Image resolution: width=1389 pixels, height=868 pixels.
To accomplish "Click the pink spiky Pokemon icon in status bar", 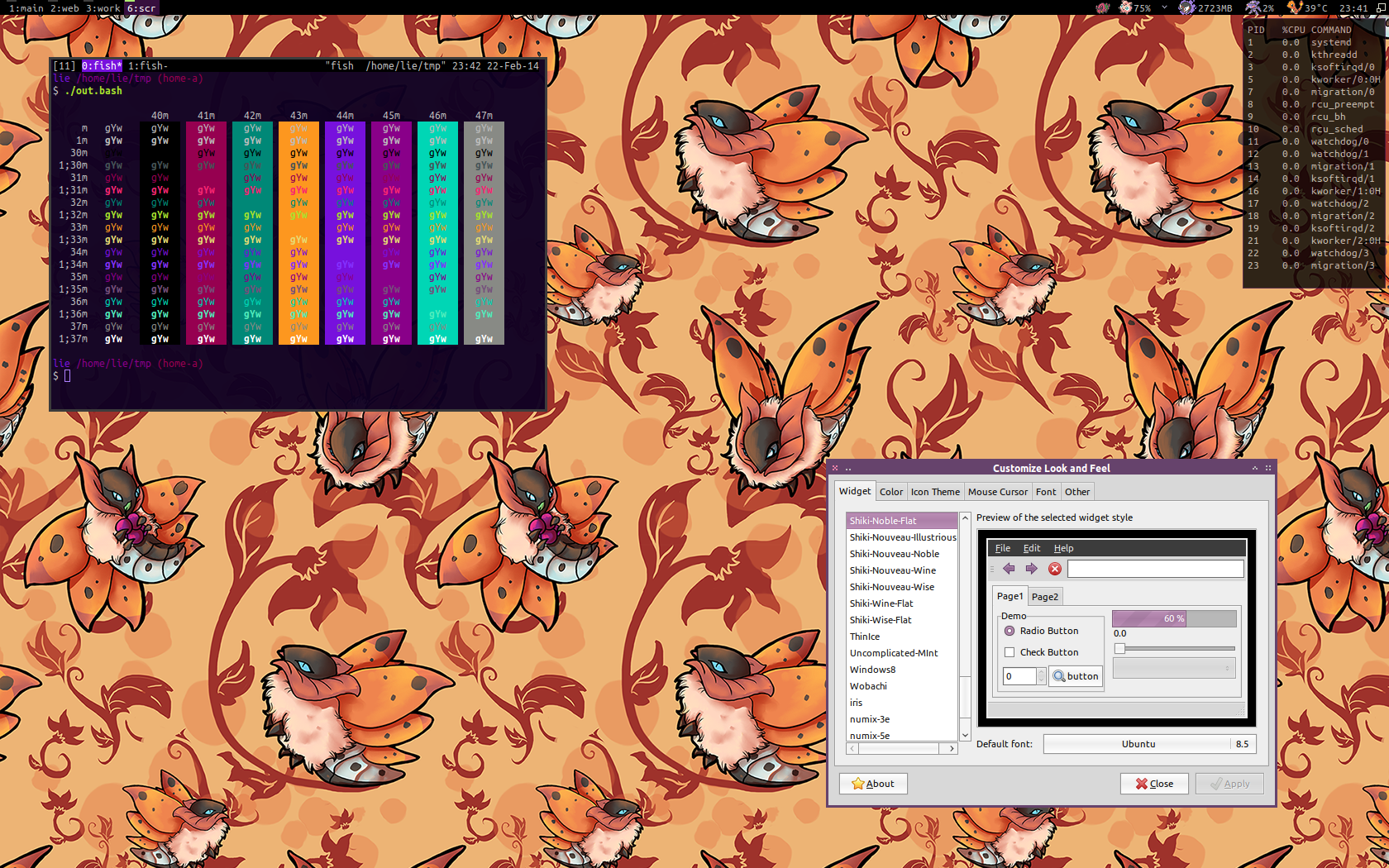I will point(1102,7).
